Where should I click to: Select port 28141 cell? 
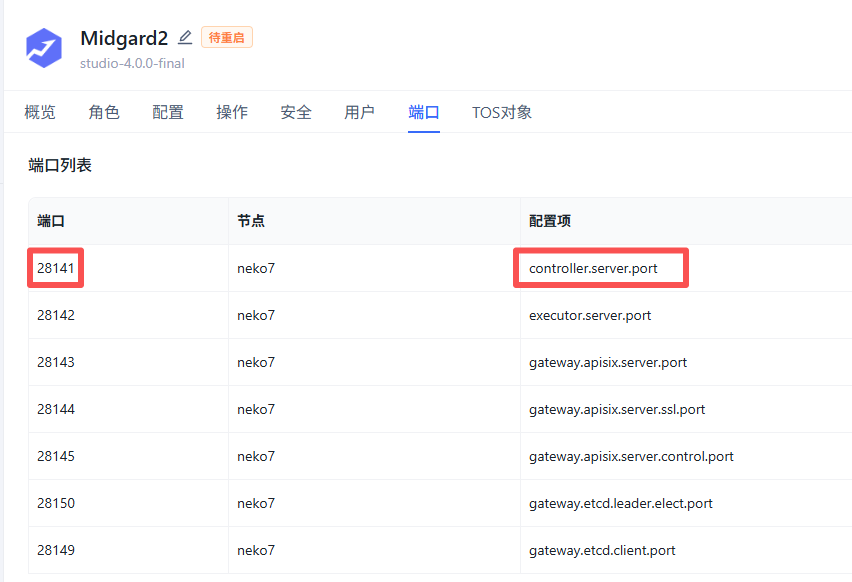[x=55, y=268]
